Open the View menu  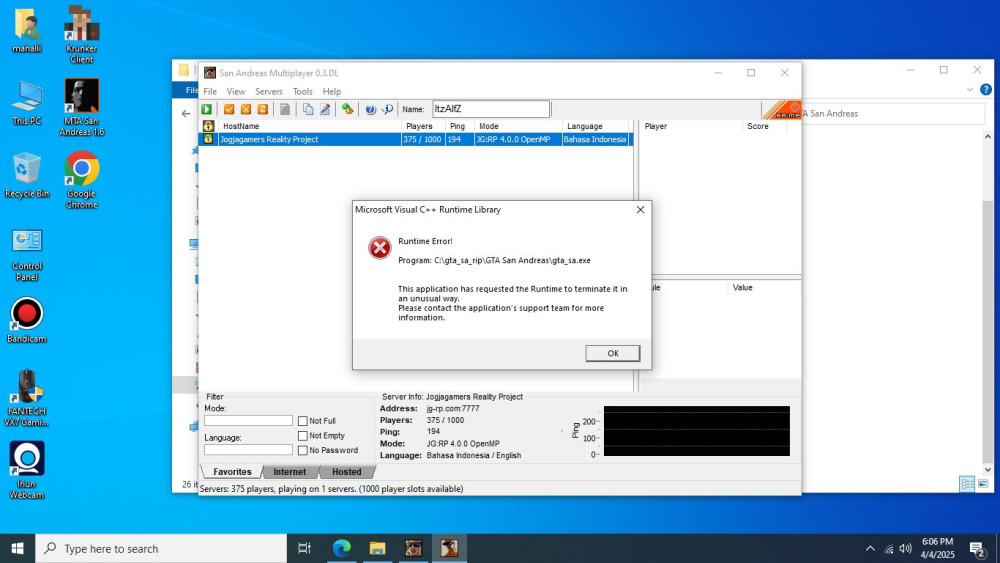236,91
